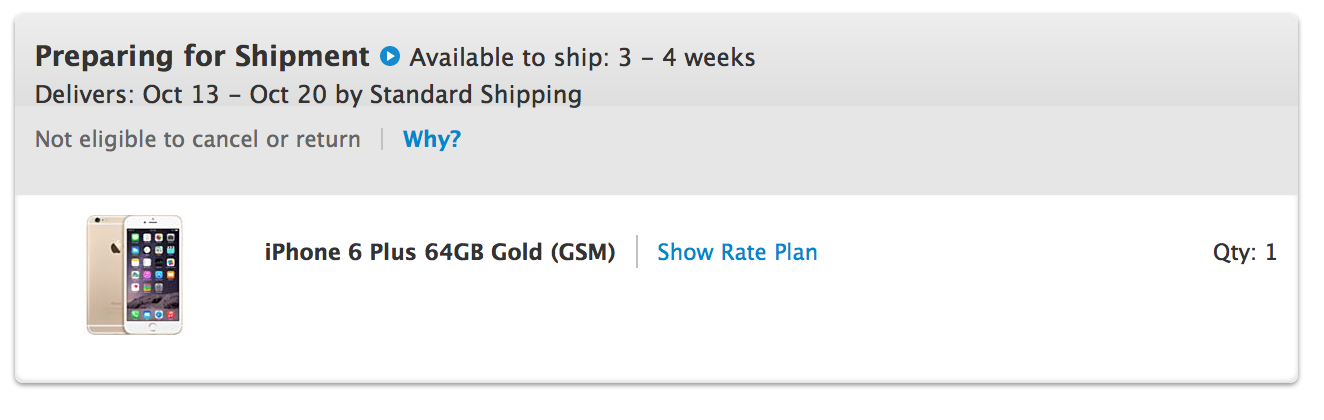Screen dimensions: 1324x420
Task: Click the divider before Show Rate Plan
Action: click(x=637, y=252)
